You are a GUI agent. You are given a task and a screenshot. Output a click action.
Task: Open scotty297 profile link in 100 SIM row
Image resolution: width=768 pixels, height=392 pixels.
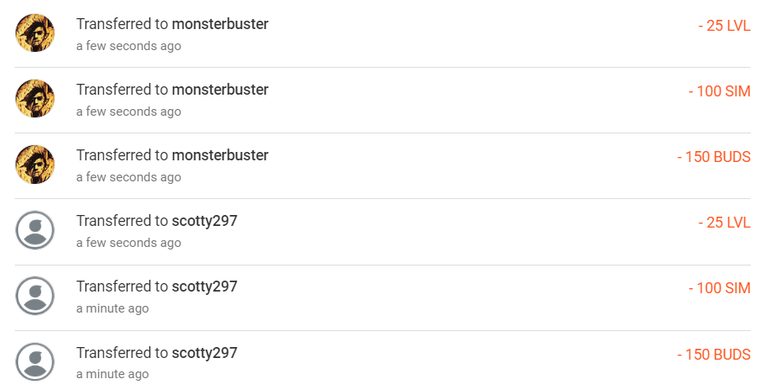click(204, 287)
